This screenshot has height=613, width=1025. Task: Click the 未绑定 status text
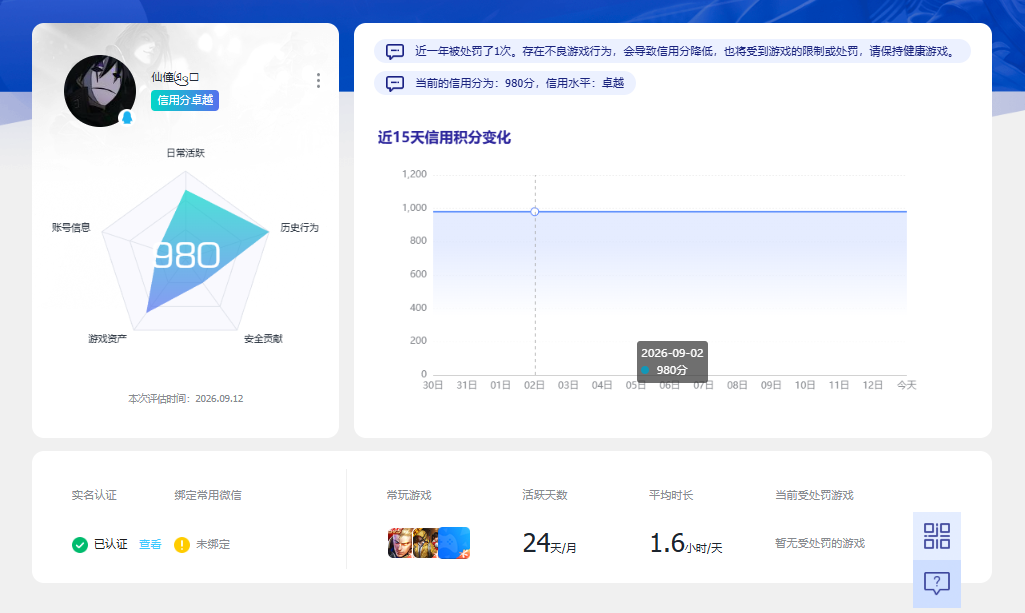[213, 544]
